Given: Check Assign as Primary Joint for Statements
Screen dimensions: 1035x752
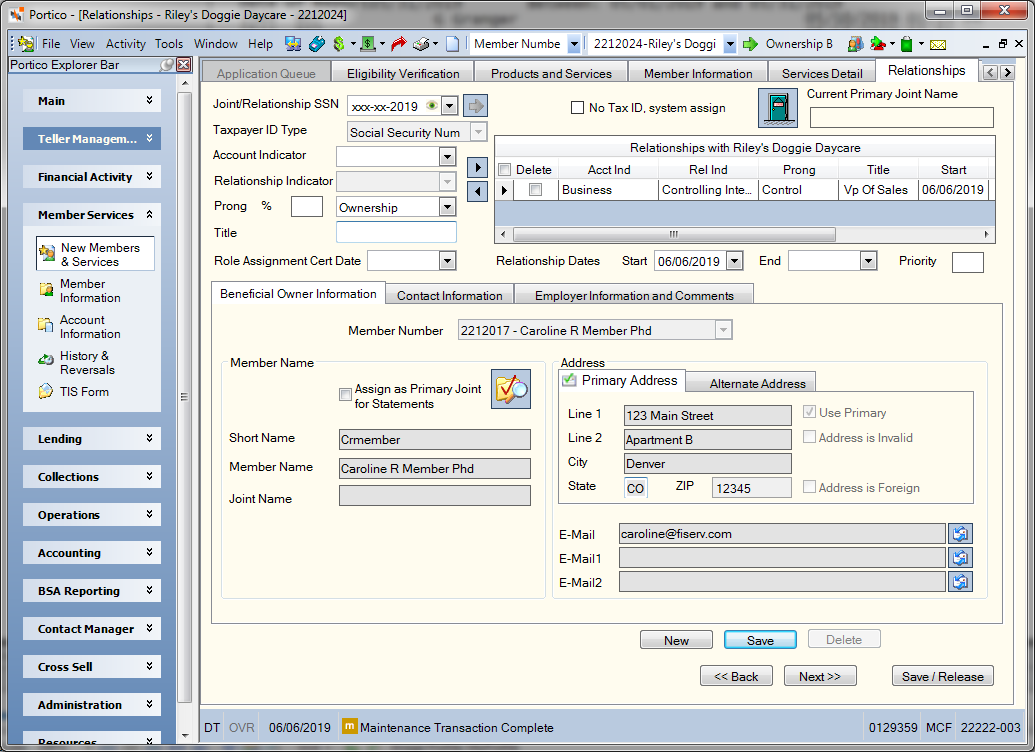Looking at the screenshot, I should pos(345,394).
